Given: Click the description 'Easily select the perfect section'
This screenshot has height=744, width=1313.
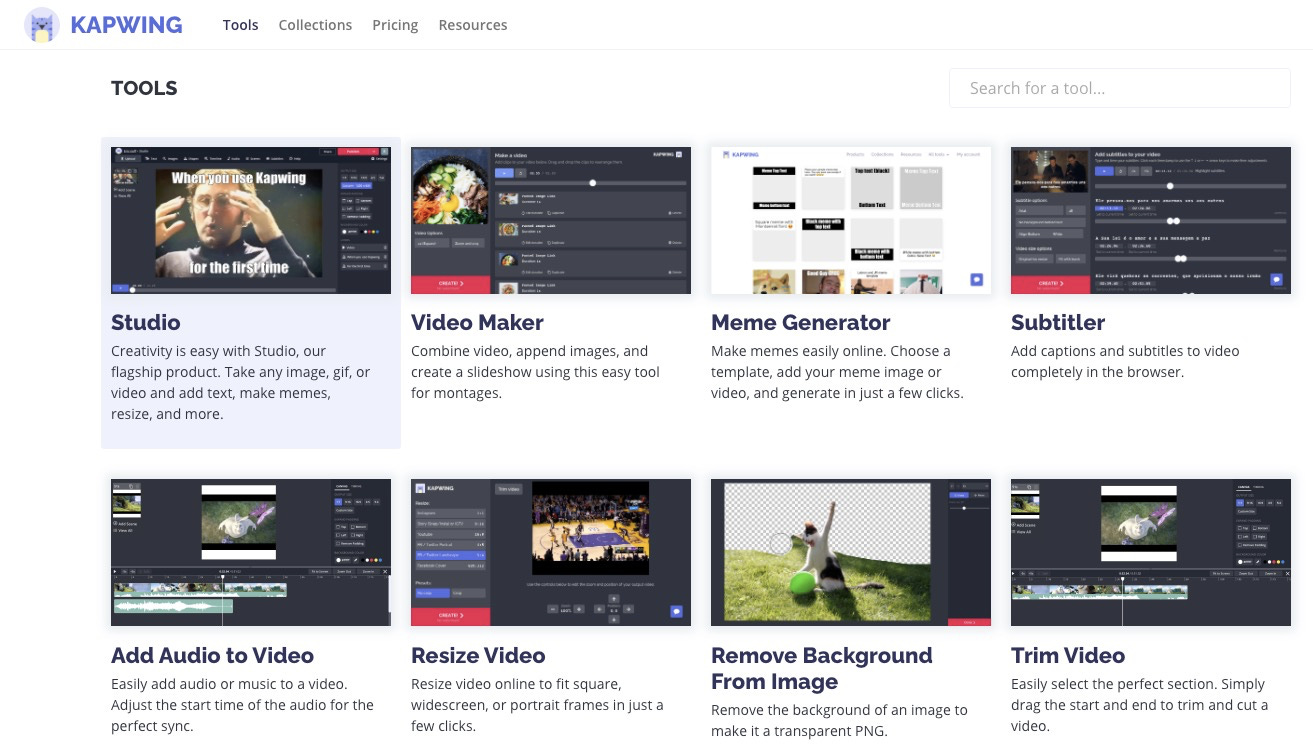Looking at the screenshot, I should [1140, 705].
